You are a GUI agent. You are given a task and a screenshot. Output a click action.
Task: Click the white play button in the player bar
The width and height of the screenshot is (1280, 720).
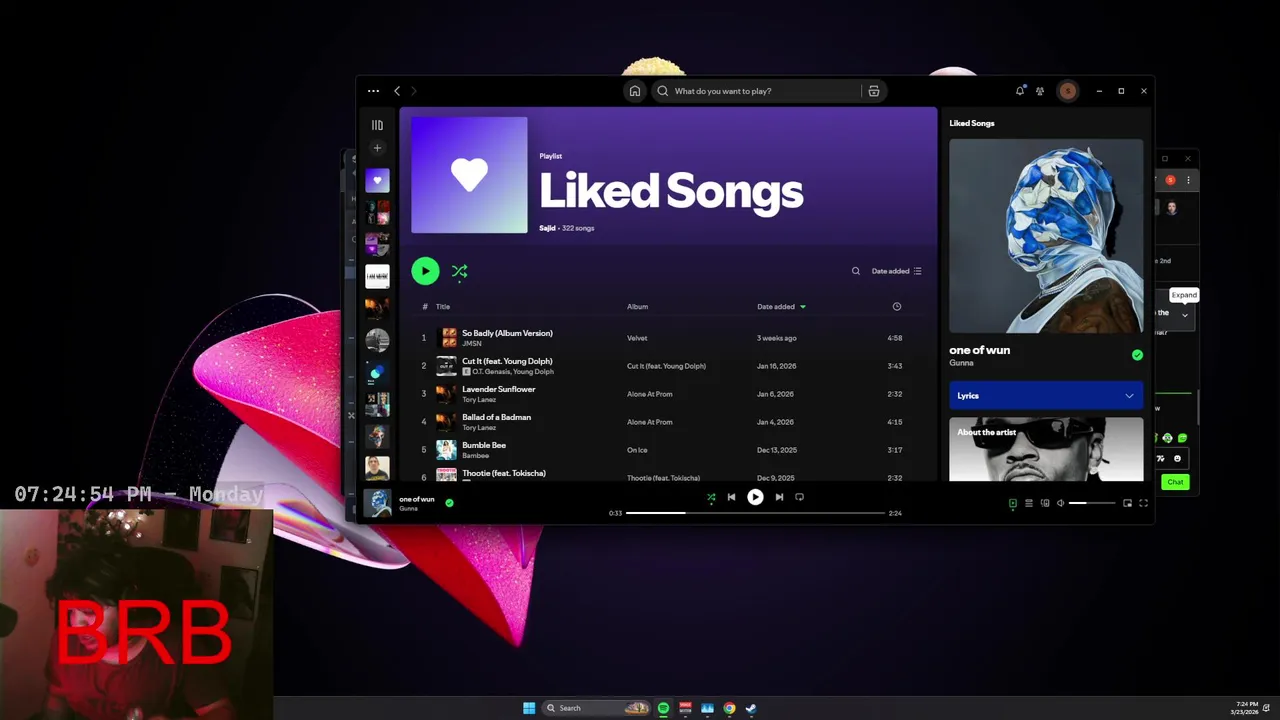(x=755, y=497)
